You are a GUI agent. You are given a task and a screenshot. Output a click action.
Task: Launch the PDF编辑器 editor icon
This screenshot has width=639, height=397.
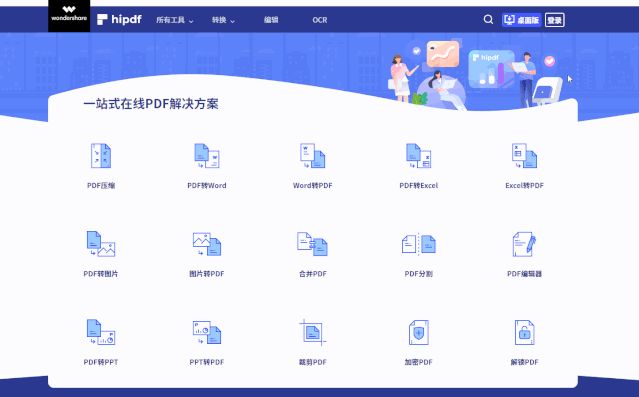[524, 244]
